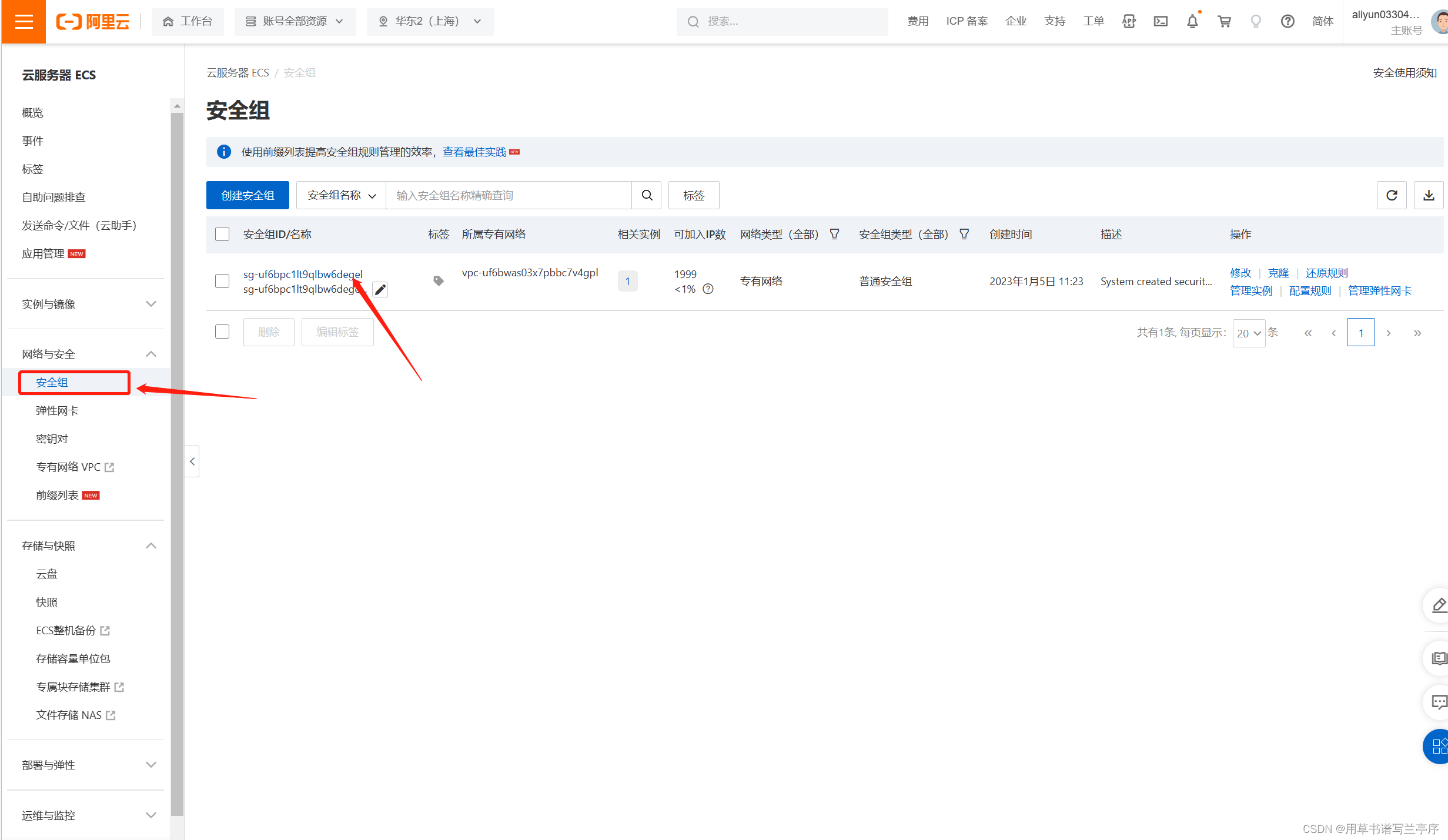The image size is (1448, 840).
Task: Click the tag icon in security group row
Action: point(438,281)
